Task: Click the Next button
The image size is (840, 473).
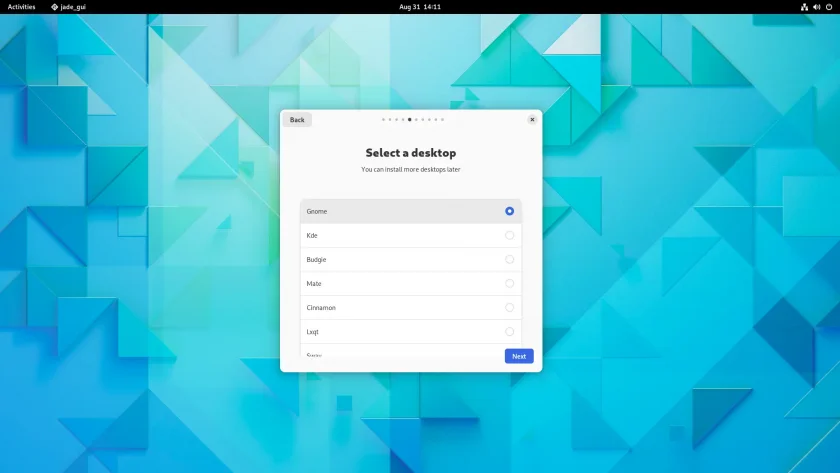Action: click(x=519, y=356)
